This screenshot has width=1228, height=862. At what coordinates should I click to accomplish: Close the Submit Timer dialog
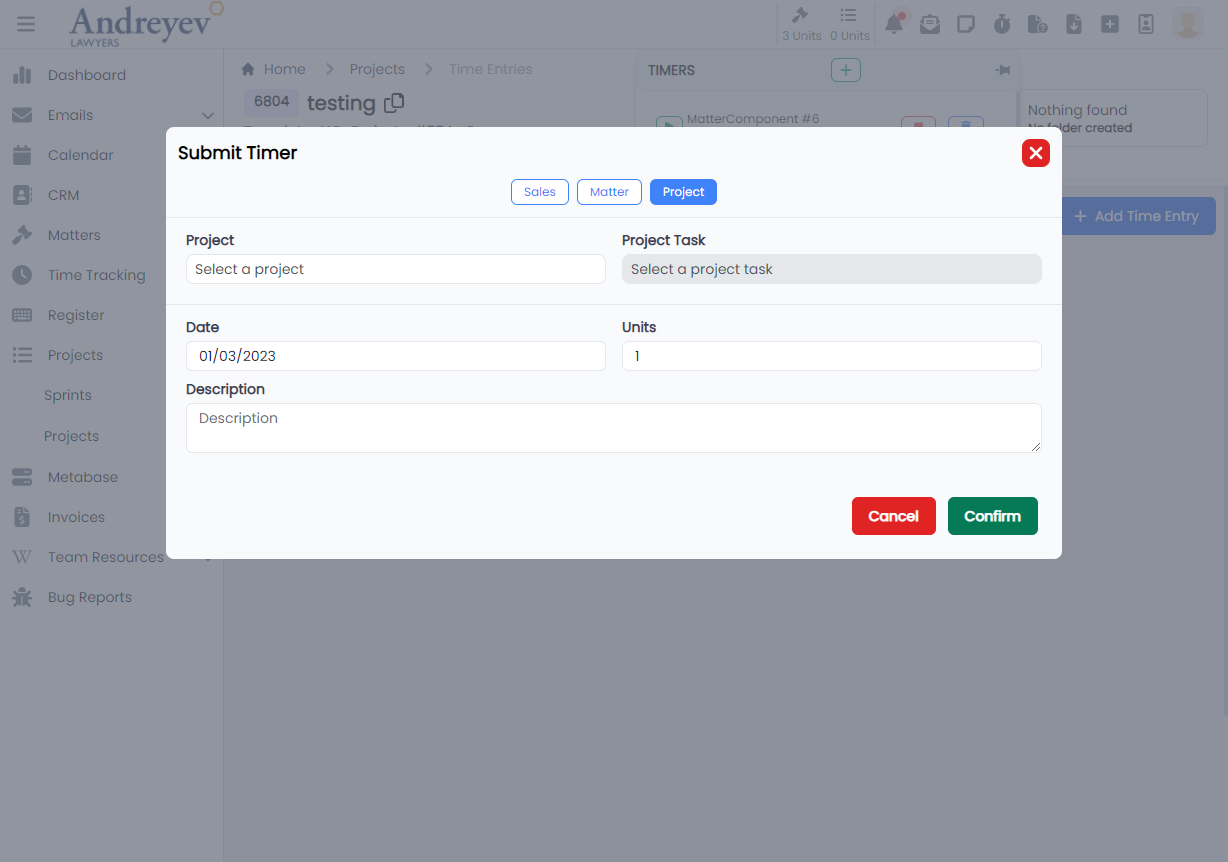1035,153
